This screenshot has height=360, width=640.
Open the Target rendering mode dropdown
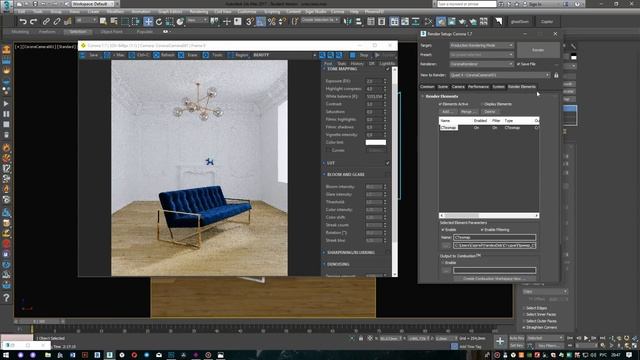[x=482, y=45]
